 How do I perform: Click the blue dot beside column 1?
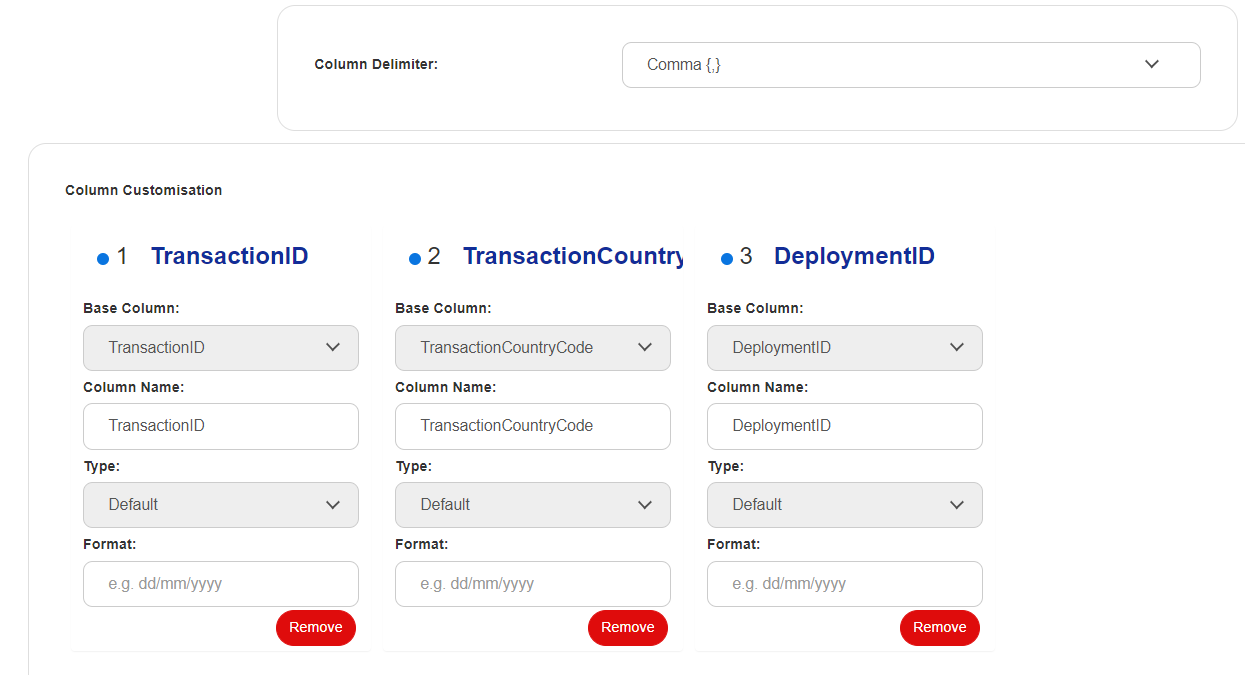coord(103,259)
